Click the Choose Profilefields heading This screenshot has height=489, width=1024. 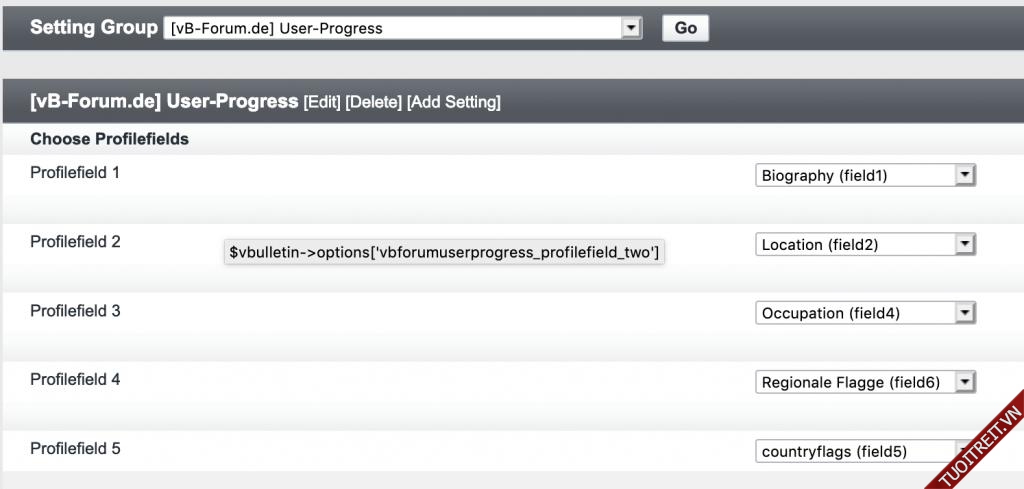tap(109, 139)
